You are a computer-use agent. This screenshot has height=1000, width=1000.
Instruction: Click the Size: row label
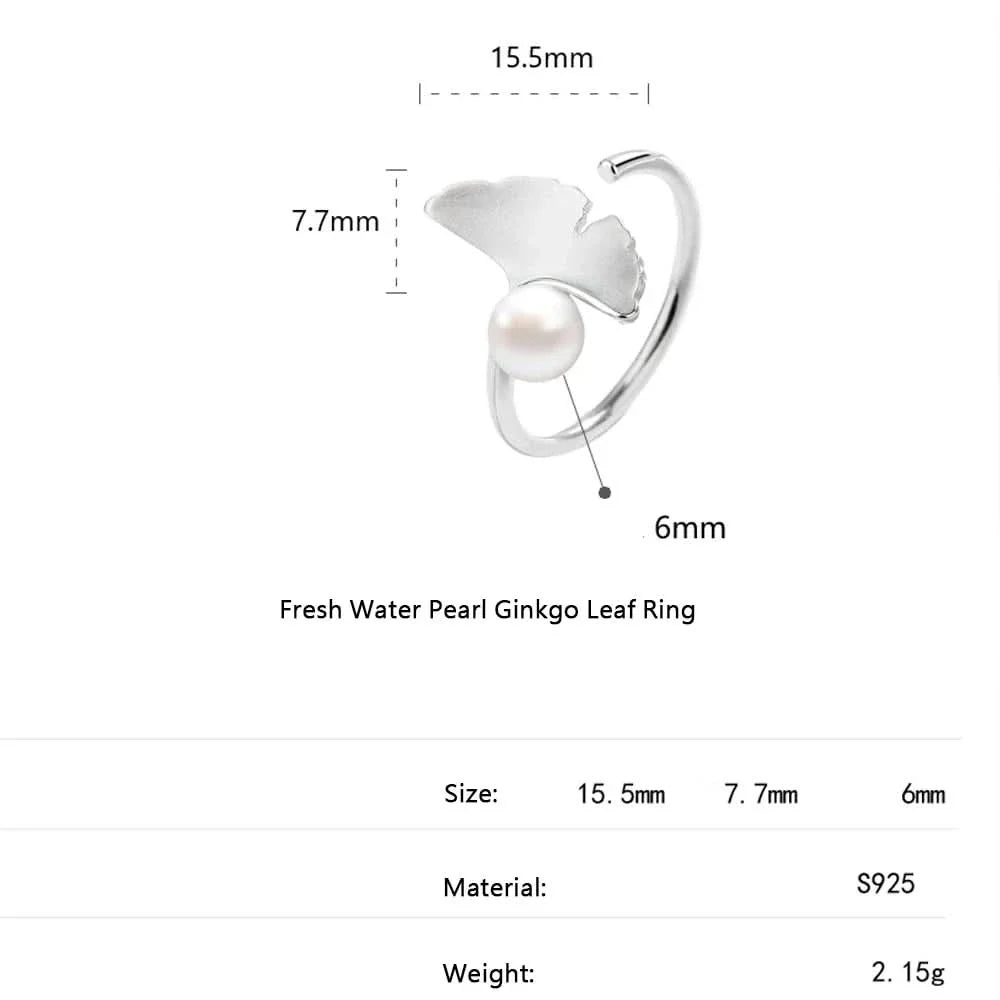click(470, 794)
